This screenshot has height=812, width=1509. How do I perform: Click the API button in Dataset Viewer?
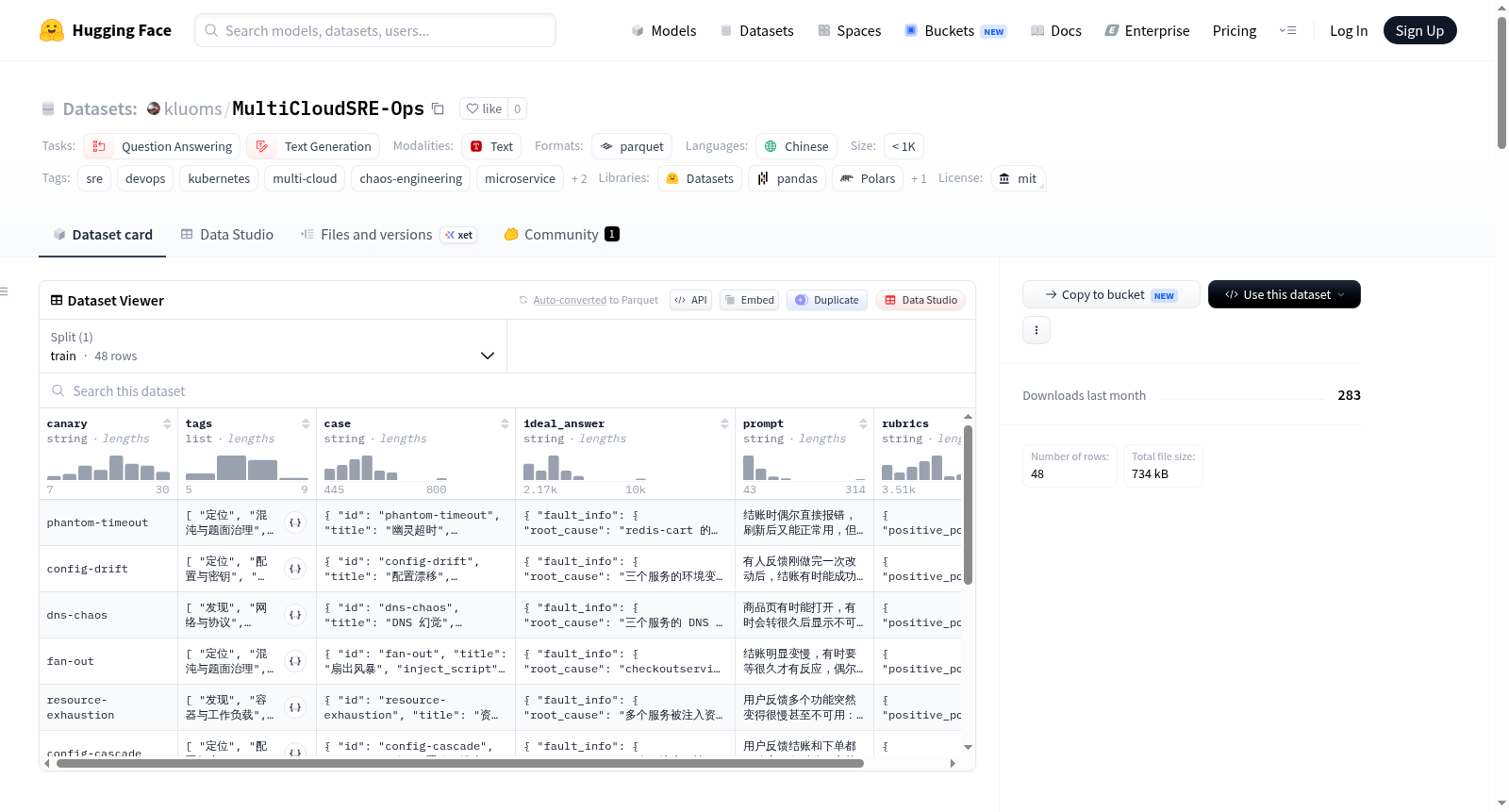(x=690, y=300)
